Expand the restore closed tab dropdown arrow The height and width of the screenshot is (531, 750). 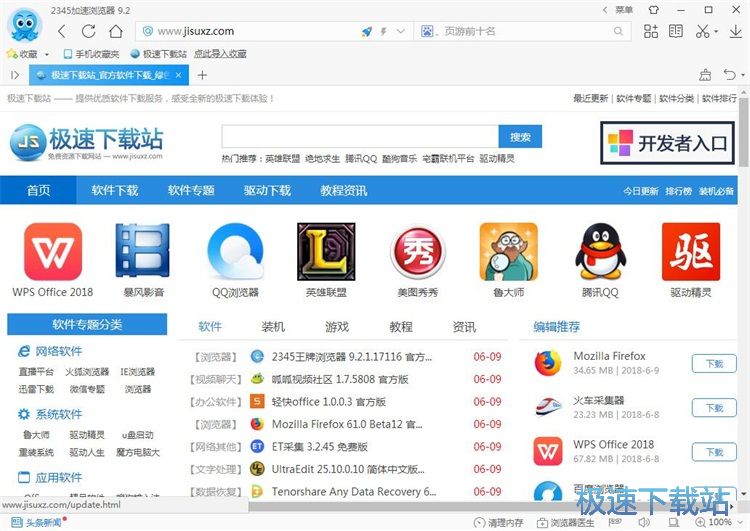pyautogui.click(x=743, y=75)
